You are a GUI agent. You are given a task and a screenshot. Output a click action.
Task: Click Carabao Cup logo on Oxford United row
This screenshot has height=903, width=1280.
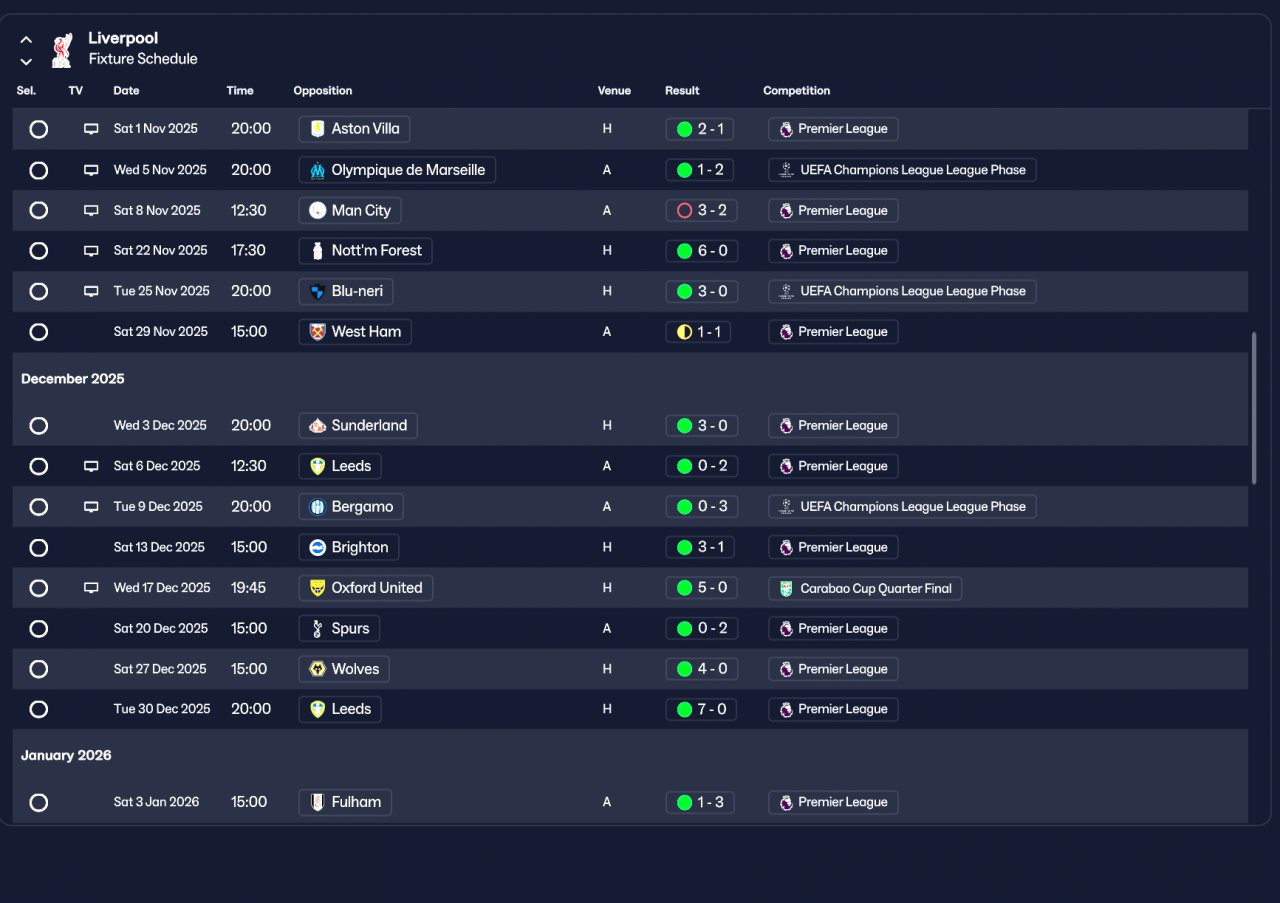pos(786,589)
